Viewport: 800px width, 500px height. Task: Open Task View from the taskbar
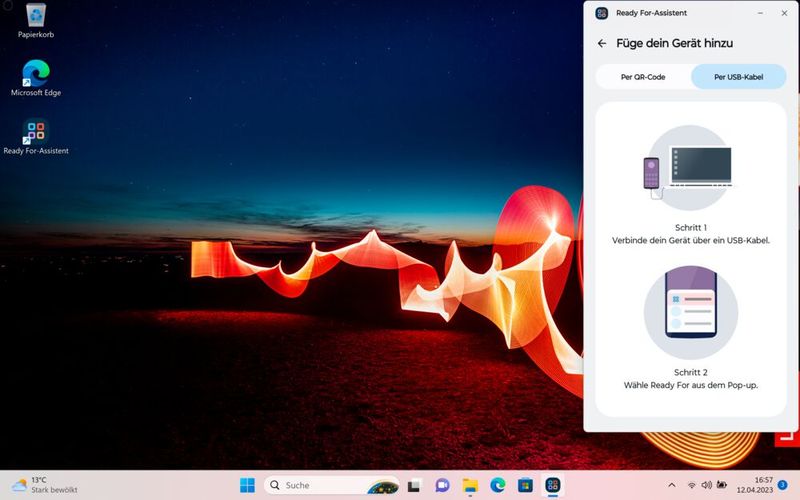(x=414, y=485)
